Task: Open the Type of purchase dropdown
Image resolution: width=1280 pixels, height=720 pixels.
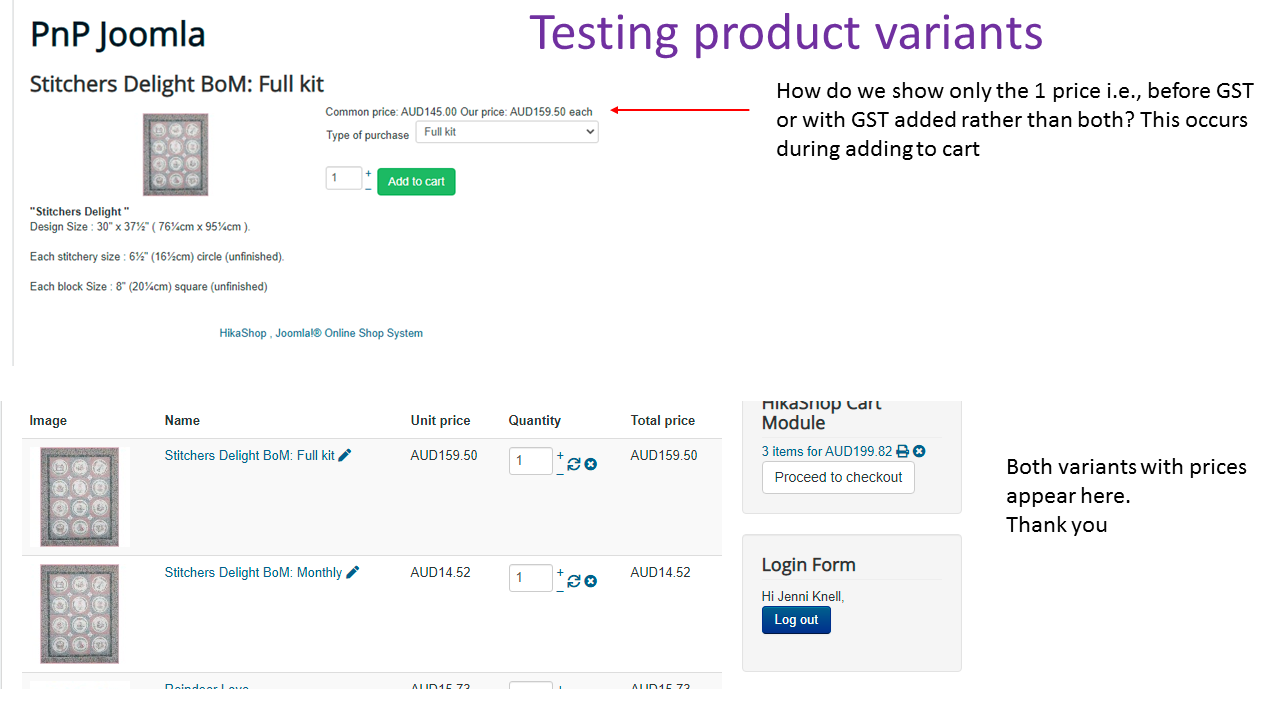Action: [506, 132]
